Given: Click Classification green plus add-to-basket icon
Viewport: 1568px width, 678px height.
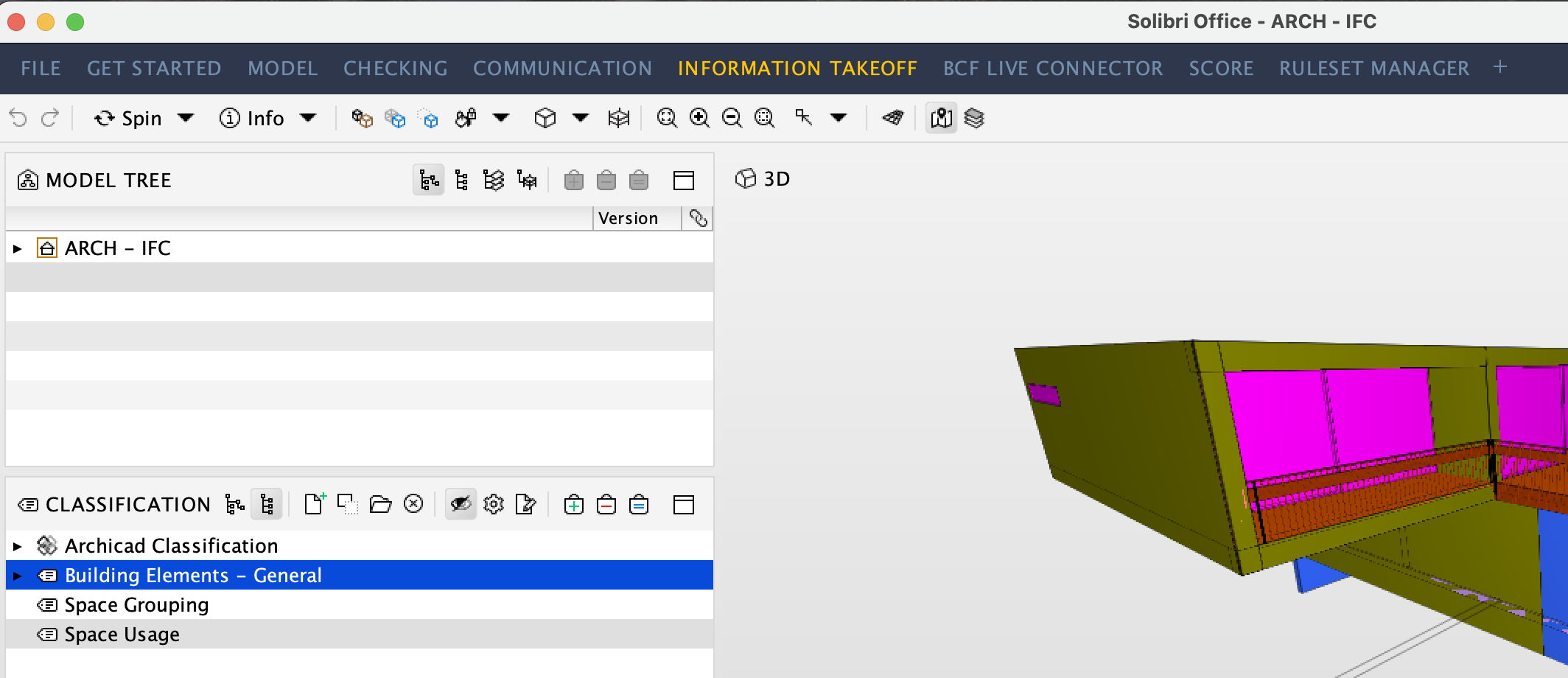Looking at the screenshot, I should (x=573, y=505).
